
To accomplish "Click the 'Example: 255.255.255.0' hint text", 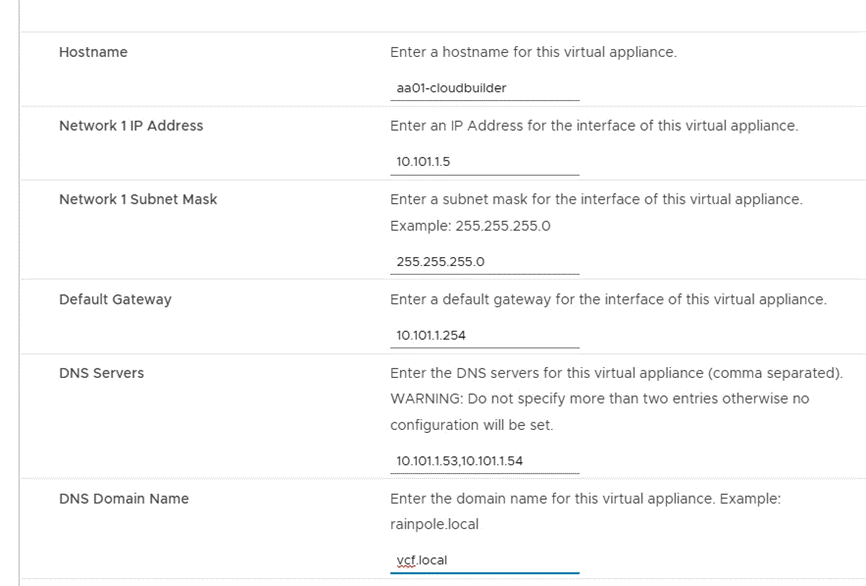I will (x=470, y=226).
